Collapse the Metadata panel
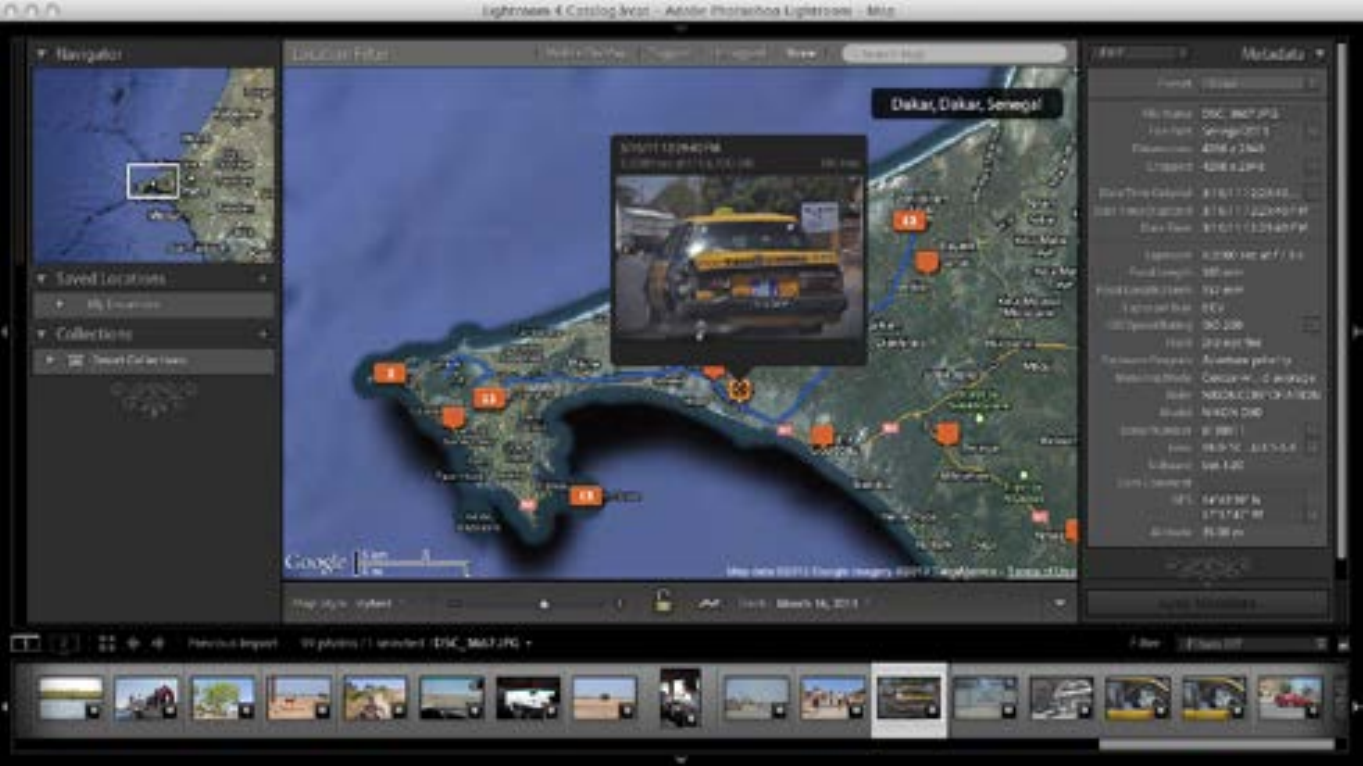The image size is (1363, 766). coord(1320,54)
